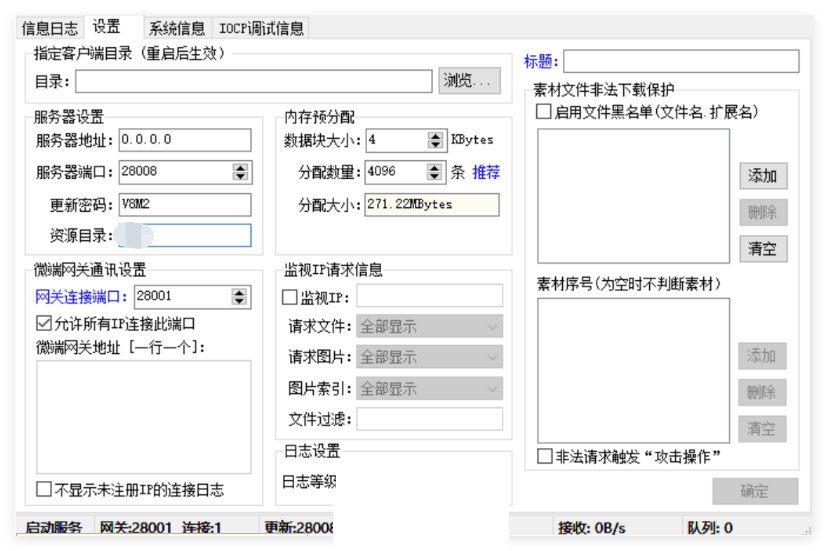
Task: Decrease 分配数量 with down arrow
Action: (x=434, y=176)
